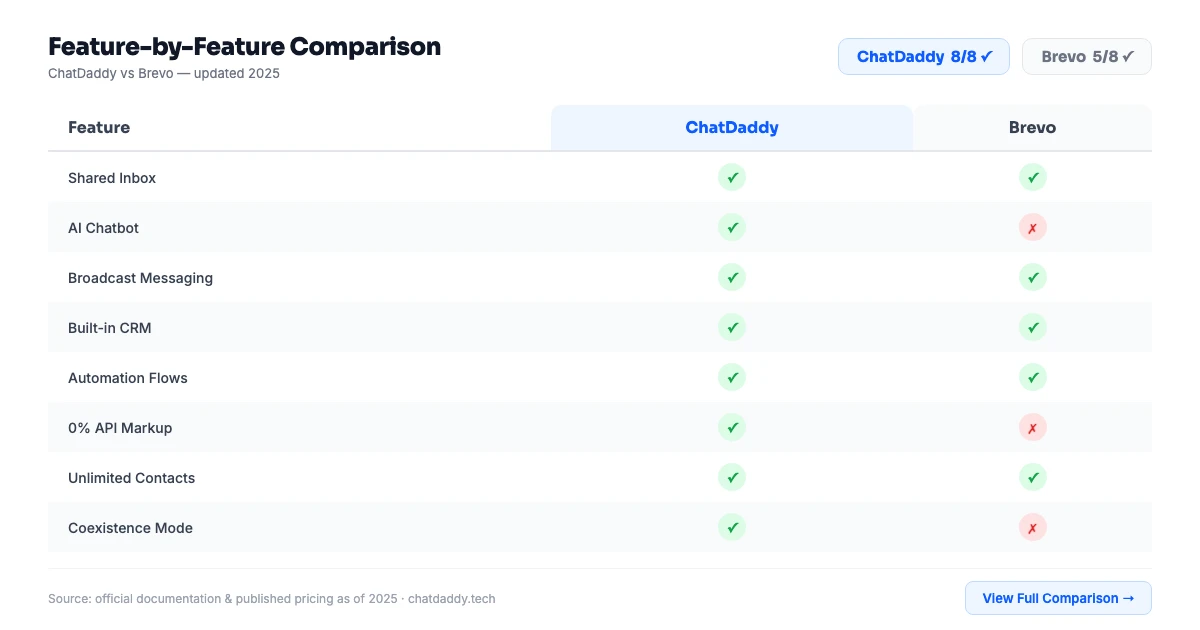Select the Brevo 5/8 score badge
The width and height of the screenshot is (1200, 630).
click(1086, 56)
